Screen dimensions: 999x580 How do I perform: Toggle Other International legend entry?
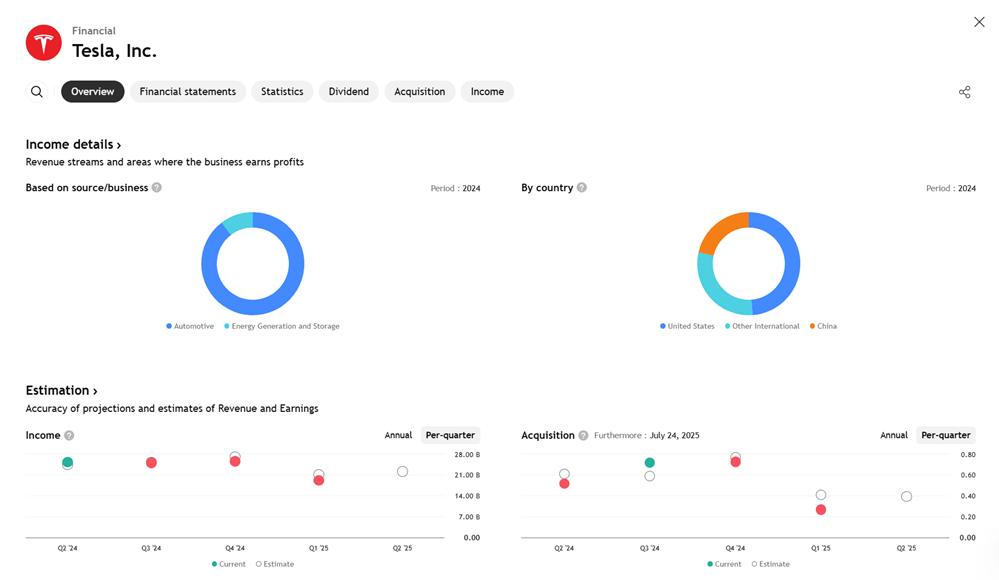click(x=762, y=326)
